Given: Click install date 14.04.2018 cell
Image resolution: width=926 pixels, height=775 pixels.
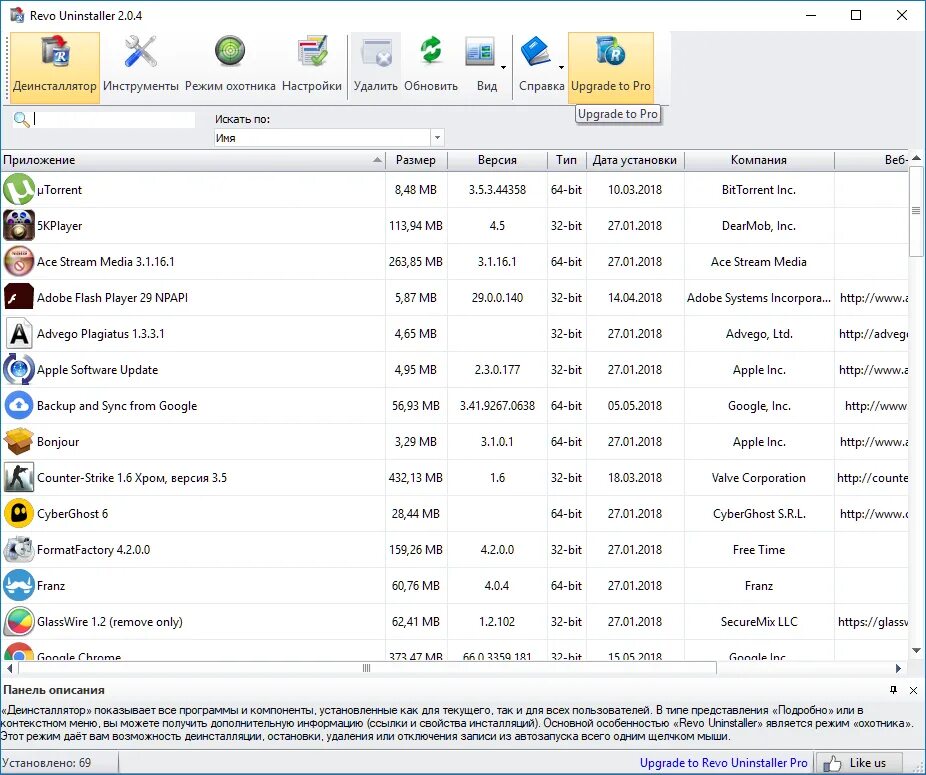Looking at the screenshot, I should pyautogui.click(x=635, y=298).
